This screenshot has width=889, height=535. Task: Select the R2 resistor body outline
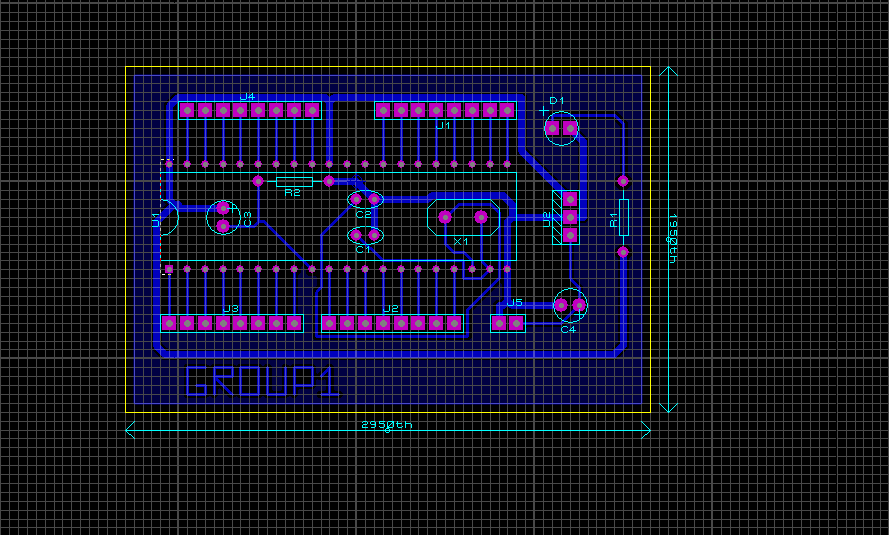tap(294, 181)
